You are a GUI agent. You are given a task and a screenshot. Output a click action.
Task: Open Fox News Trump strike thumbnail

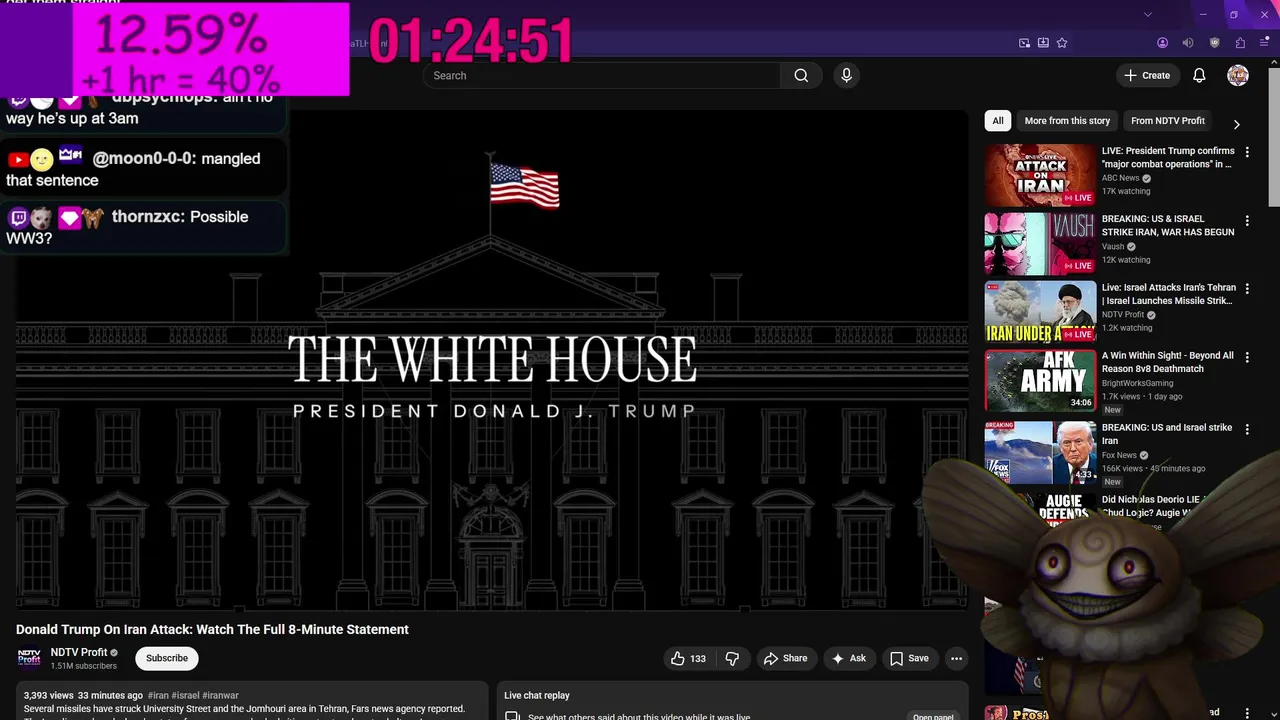pos(1040,452)
